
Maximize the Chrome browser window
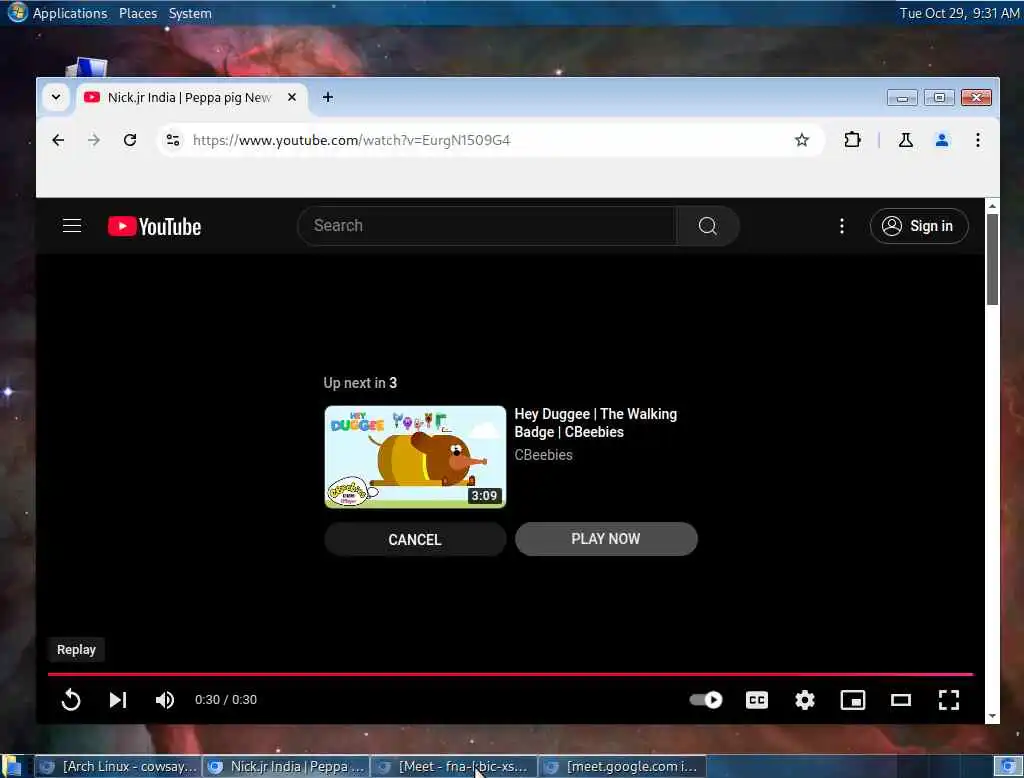coord(939,98)
